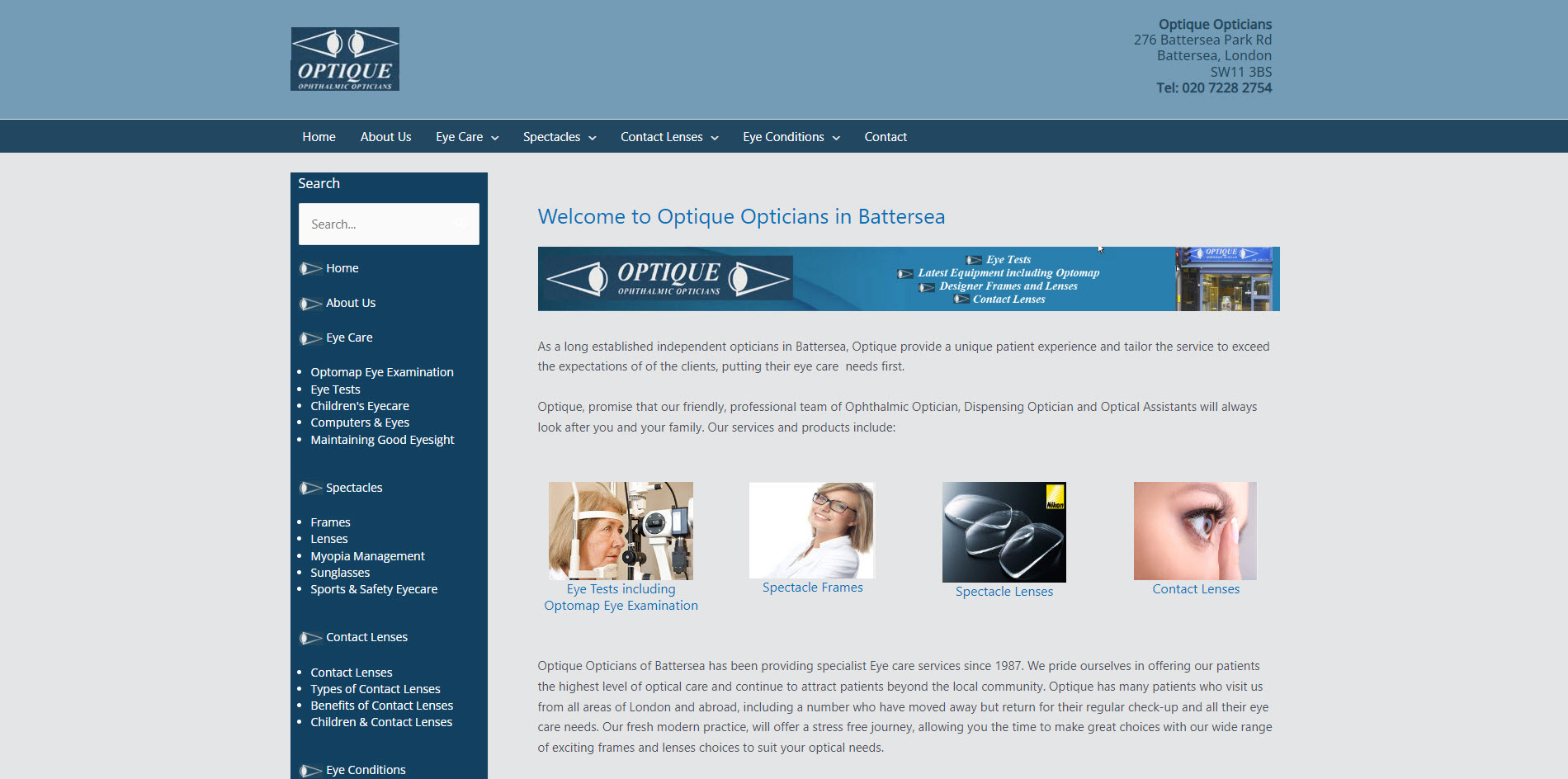Open the Contact page from navbar
This screenshot has width=1568, height=779.
click(886, 137)
